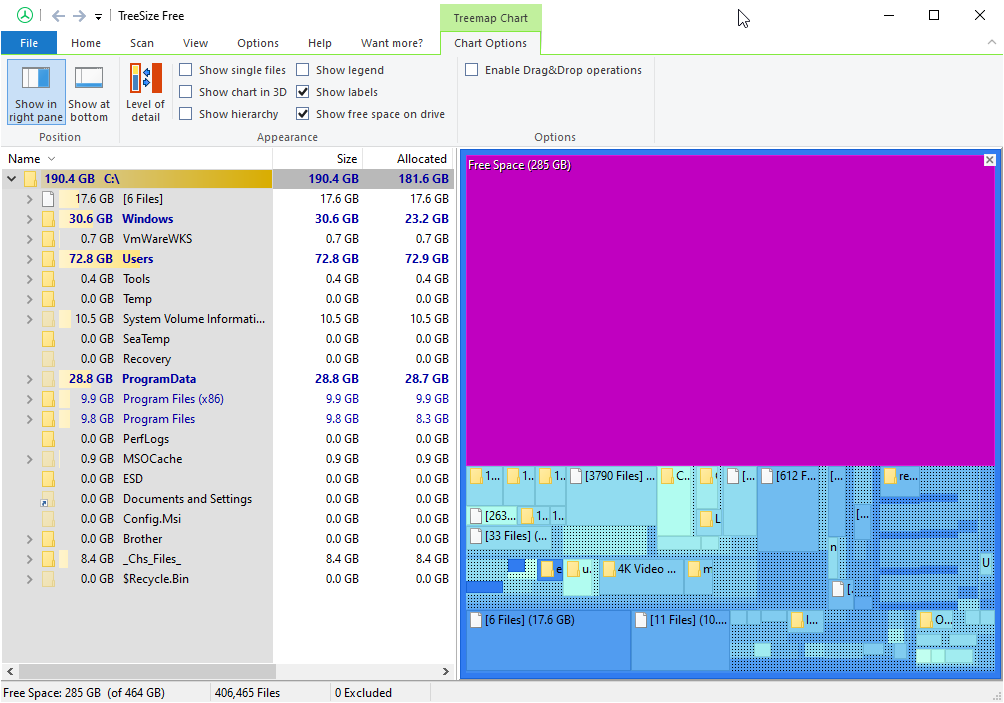Sort by the Allocated column header
Screen dimensions: 1004x703
pos(409,159)
